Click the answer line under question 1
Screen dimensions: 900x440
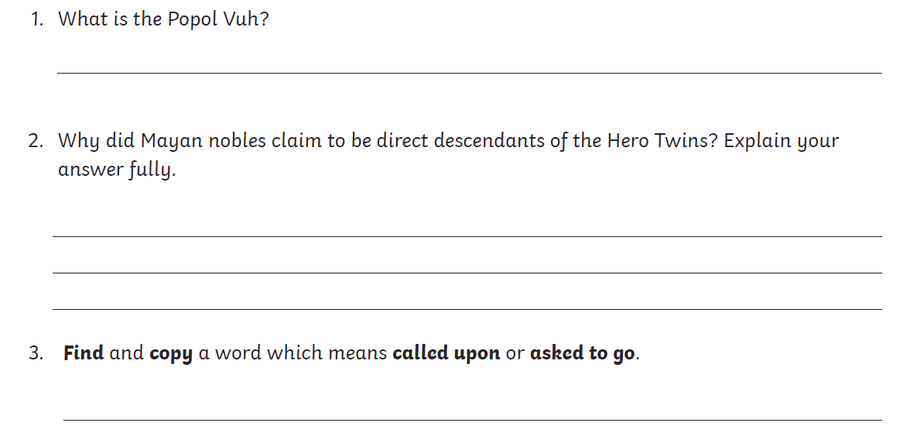469,73
